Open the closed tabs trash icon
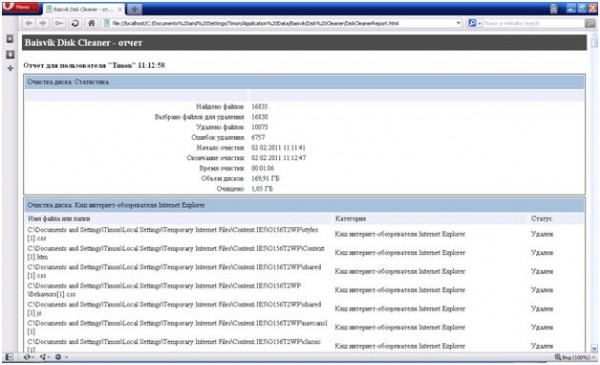The height and width of the screenshot is (365, 600). tap(554, 8)
